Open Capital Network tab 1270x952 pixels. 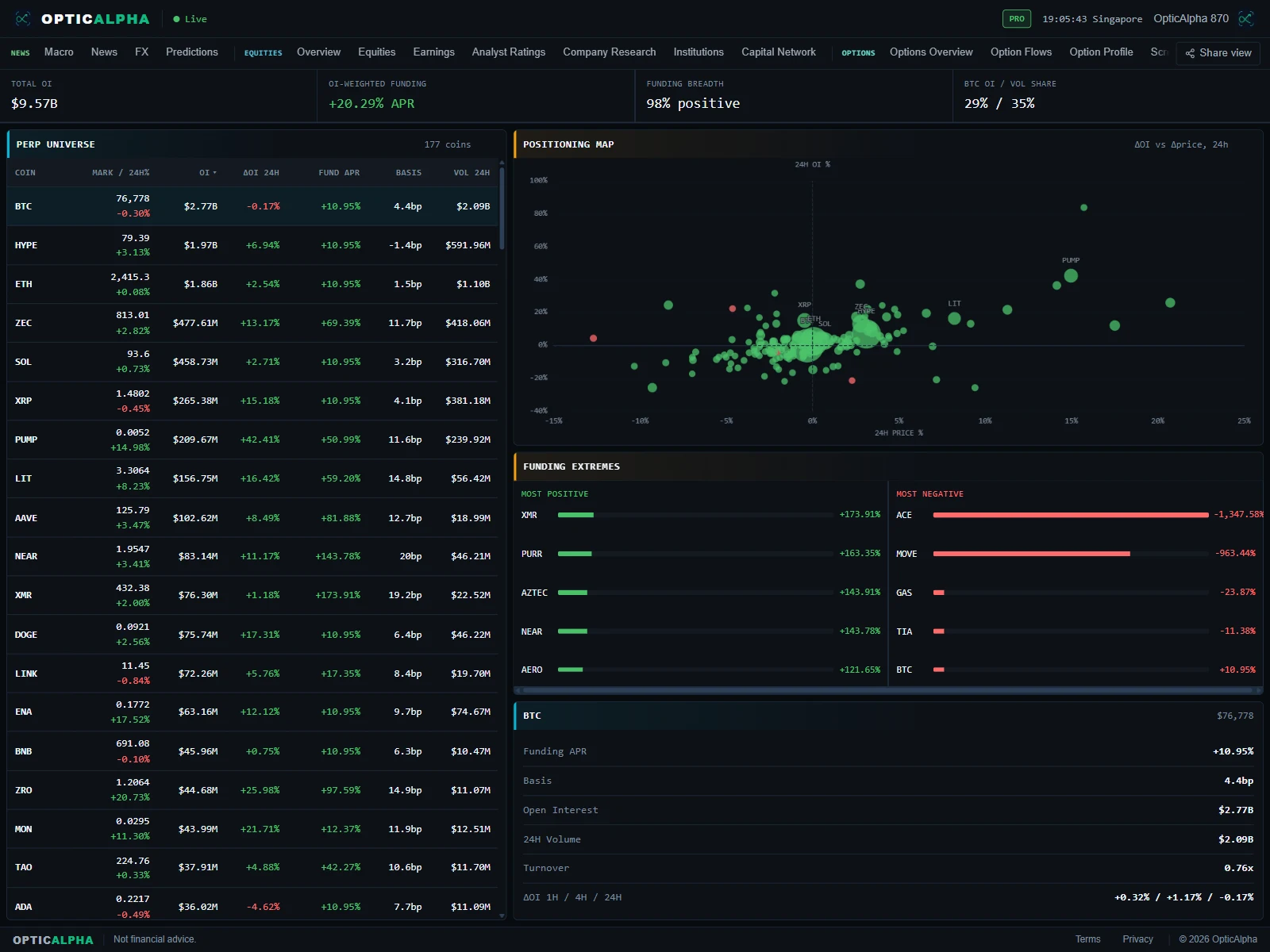coord(779,52)
